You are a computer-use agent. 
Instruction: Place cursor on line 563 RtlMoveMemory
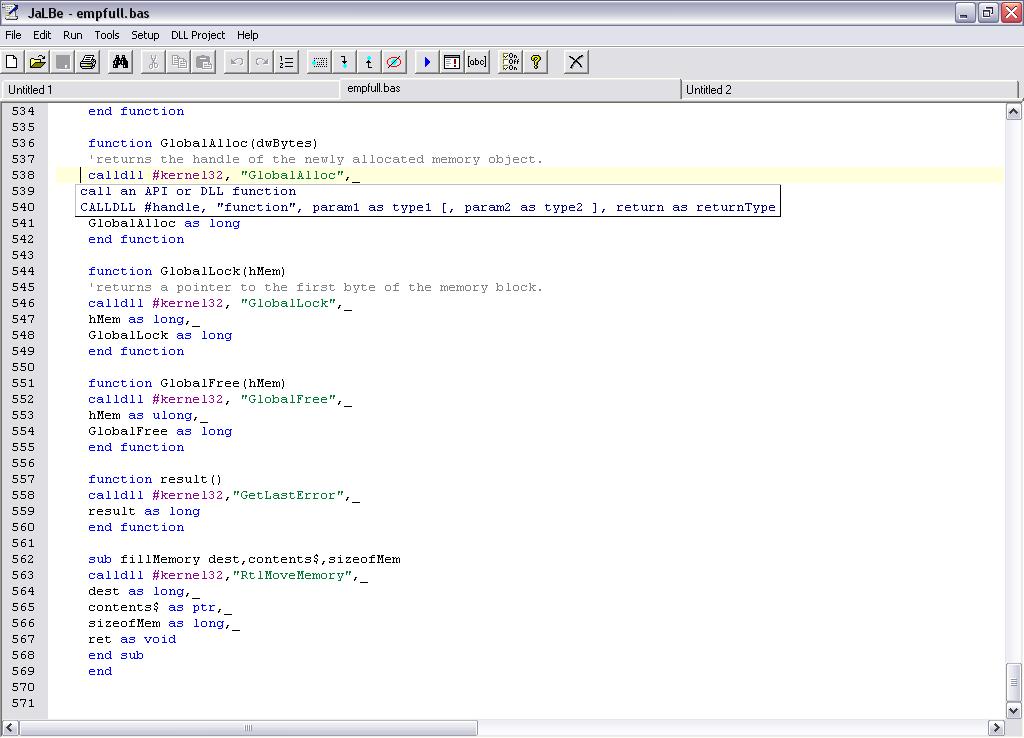point(296,575)
